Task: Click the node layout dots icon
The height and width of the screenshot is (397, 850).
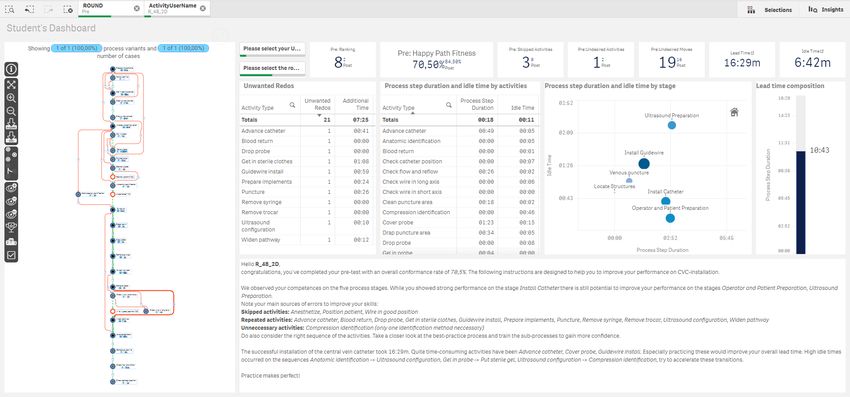Action: [11, 155]
